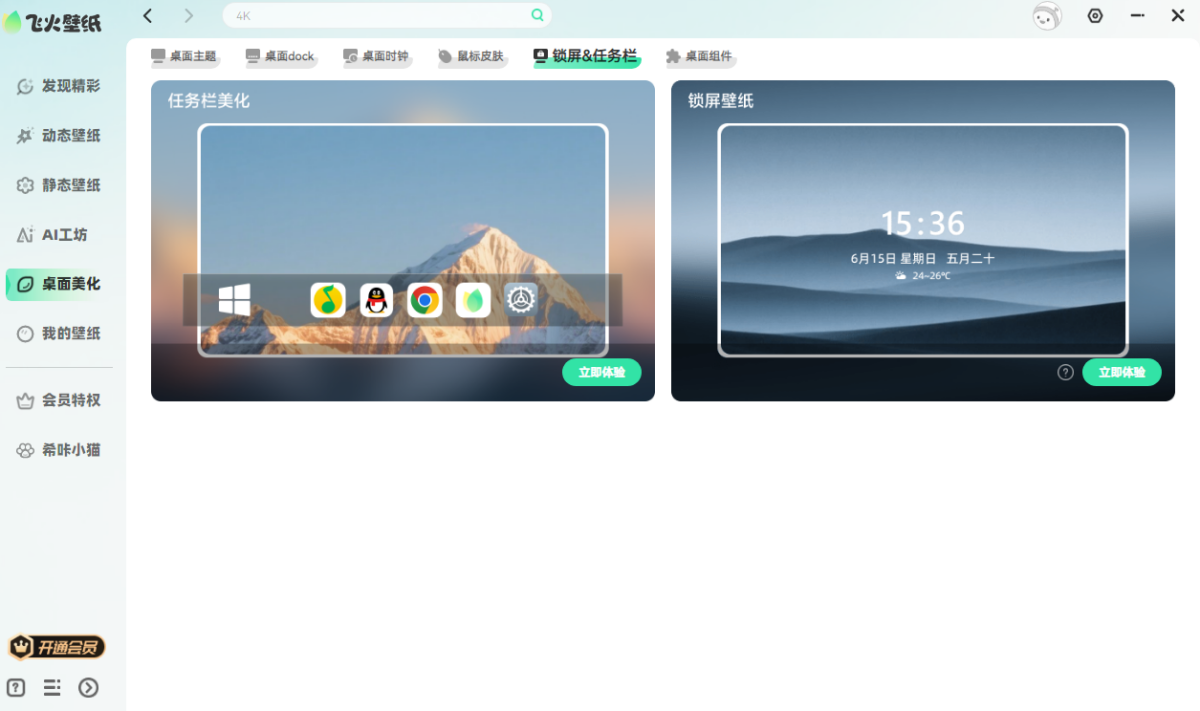Click the back navigation arrow
The height and width of the screenshot is (711, 1200).
148,15
